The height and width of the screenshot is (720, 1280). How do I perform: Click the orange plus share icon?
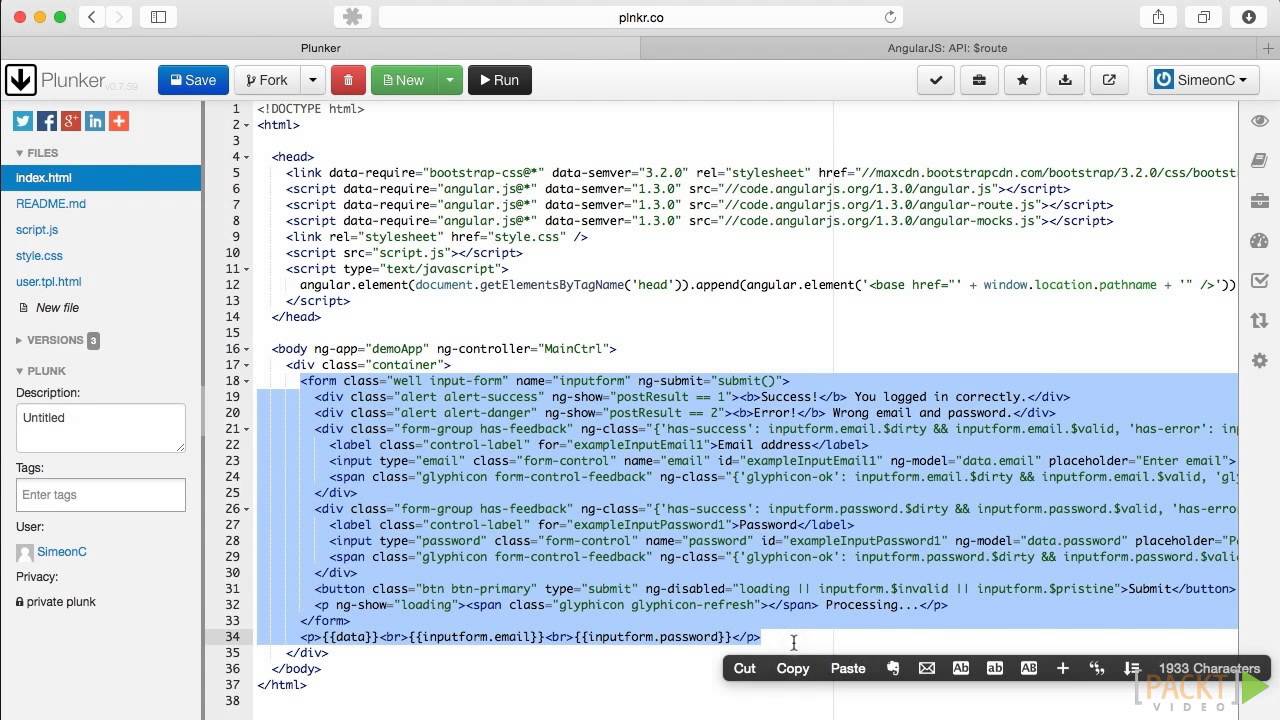pyautogui.click(x=119, y=121)
